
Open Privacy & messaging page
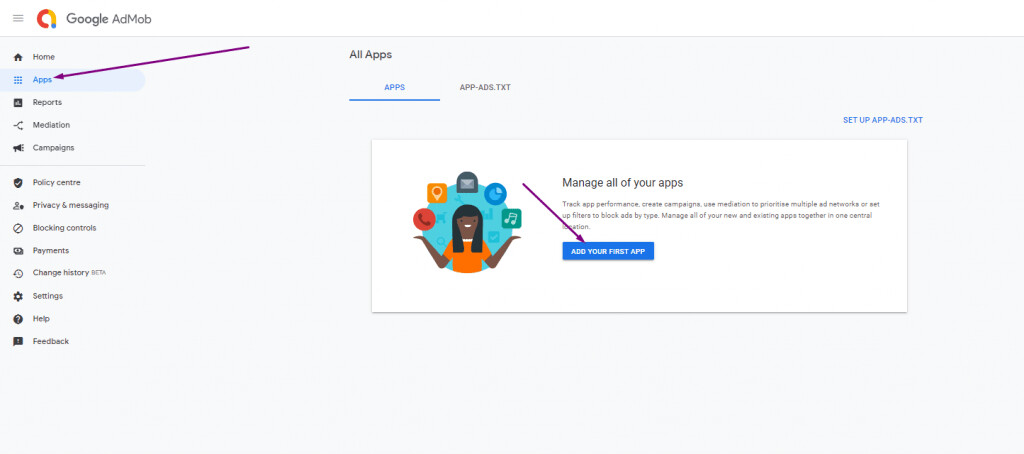tap(72, 205)
